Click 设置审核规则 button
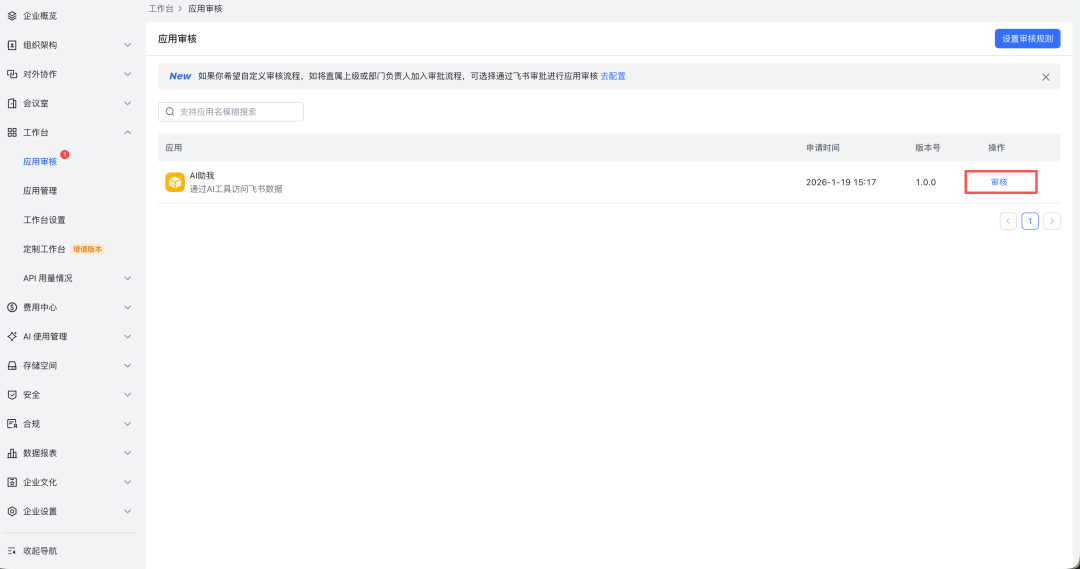This screenshot has width=1080, height=569. [x=1027, y=39]
